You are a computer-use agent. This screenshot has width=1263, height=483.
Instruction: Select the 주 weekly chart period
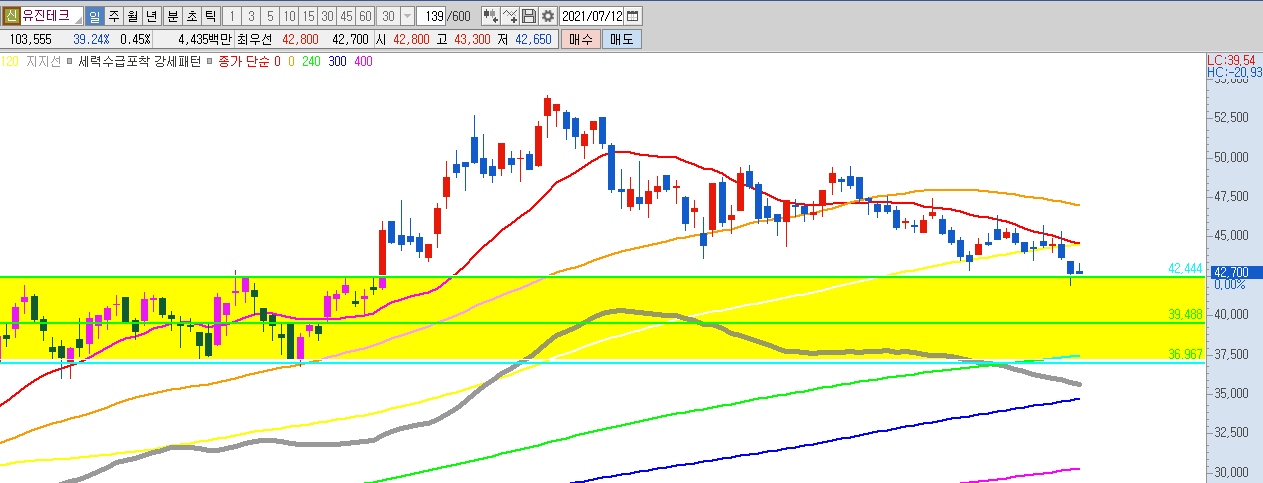(x=113, y=16)
